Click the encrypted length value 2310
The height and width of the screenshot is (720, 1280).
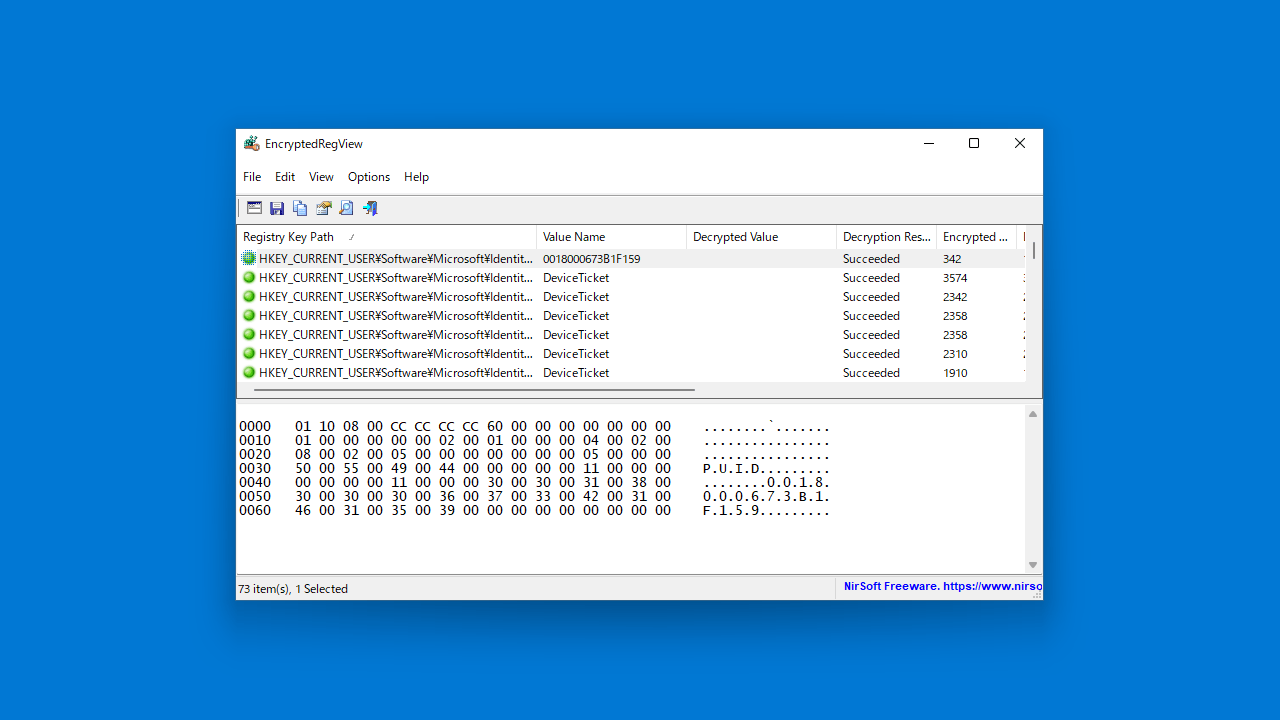pos(955,353)
